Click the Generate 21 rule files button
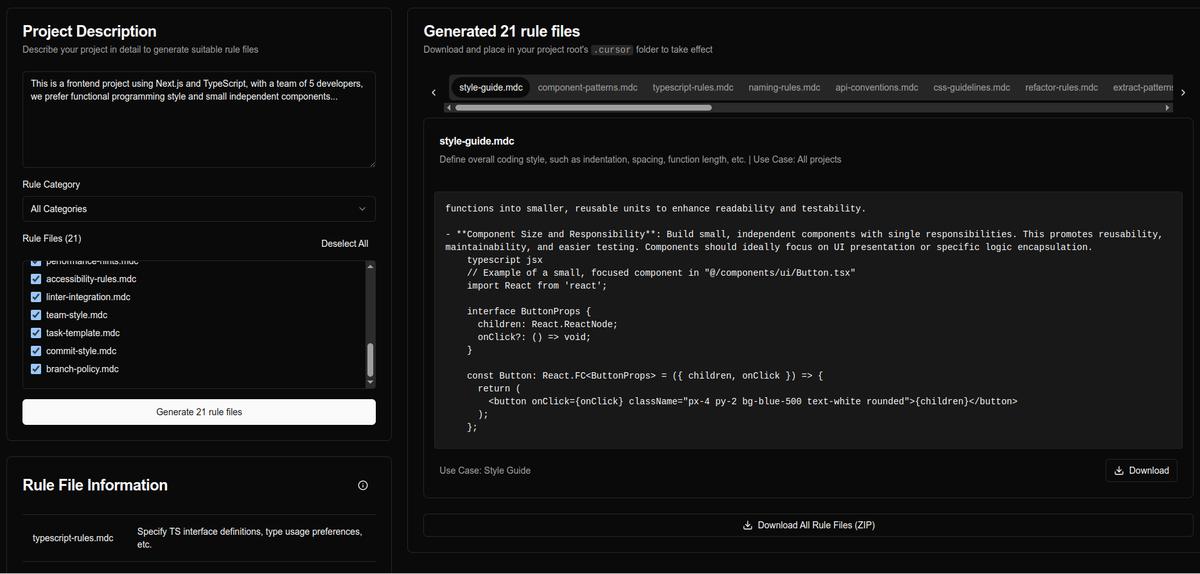 coord(199,412)
